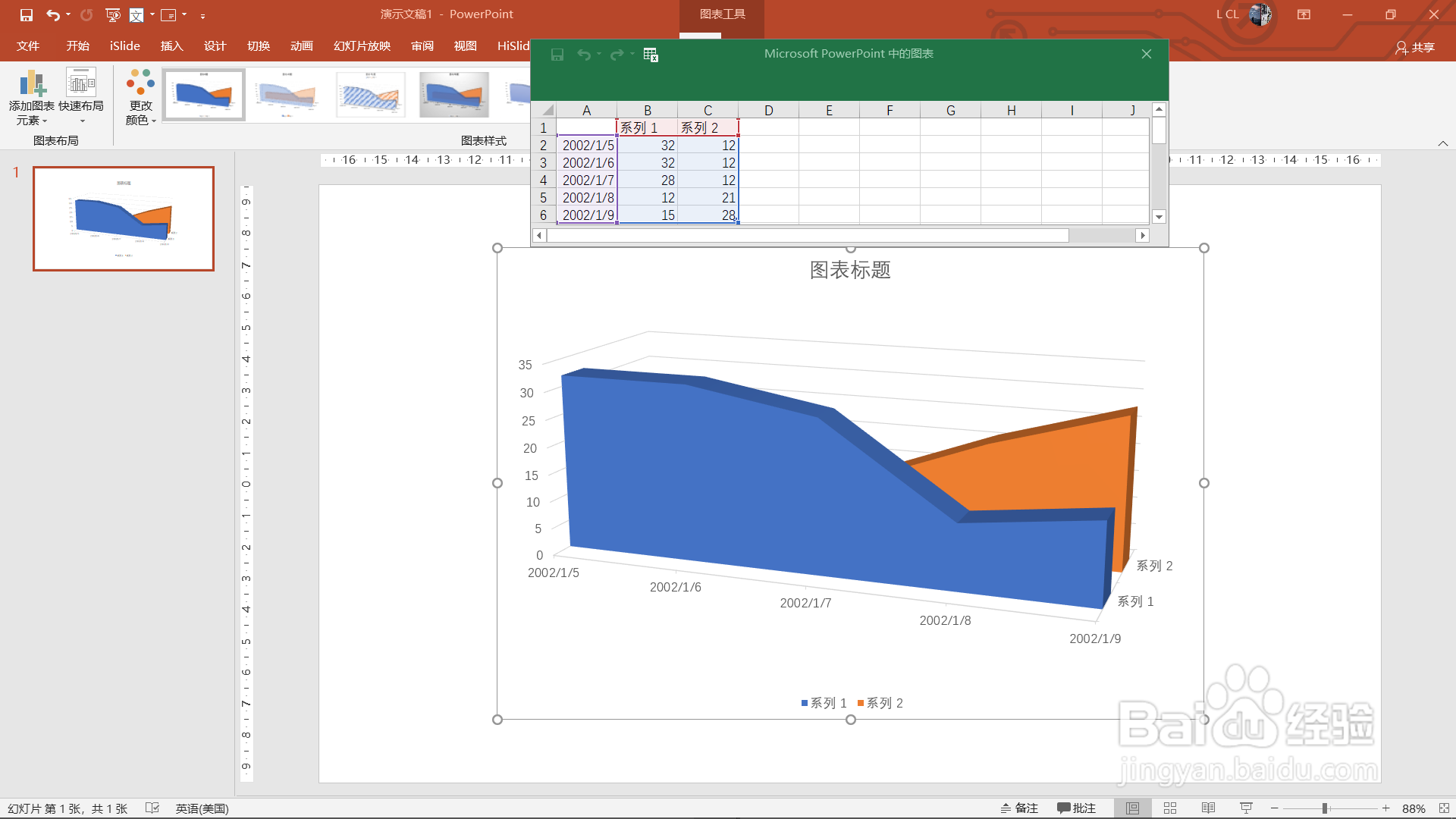Screen dimensions: 1456x819
Task: Open the 插入 ribbon tab
Action: click(172, 46)
